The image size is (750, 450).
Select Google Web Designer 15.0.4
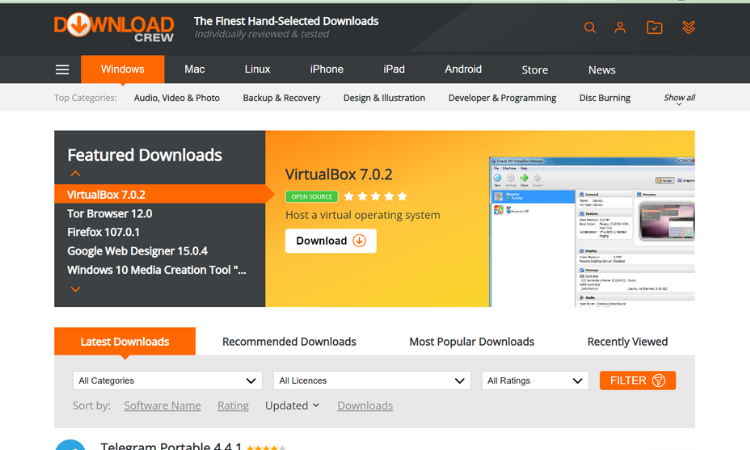tap(137, 251)
